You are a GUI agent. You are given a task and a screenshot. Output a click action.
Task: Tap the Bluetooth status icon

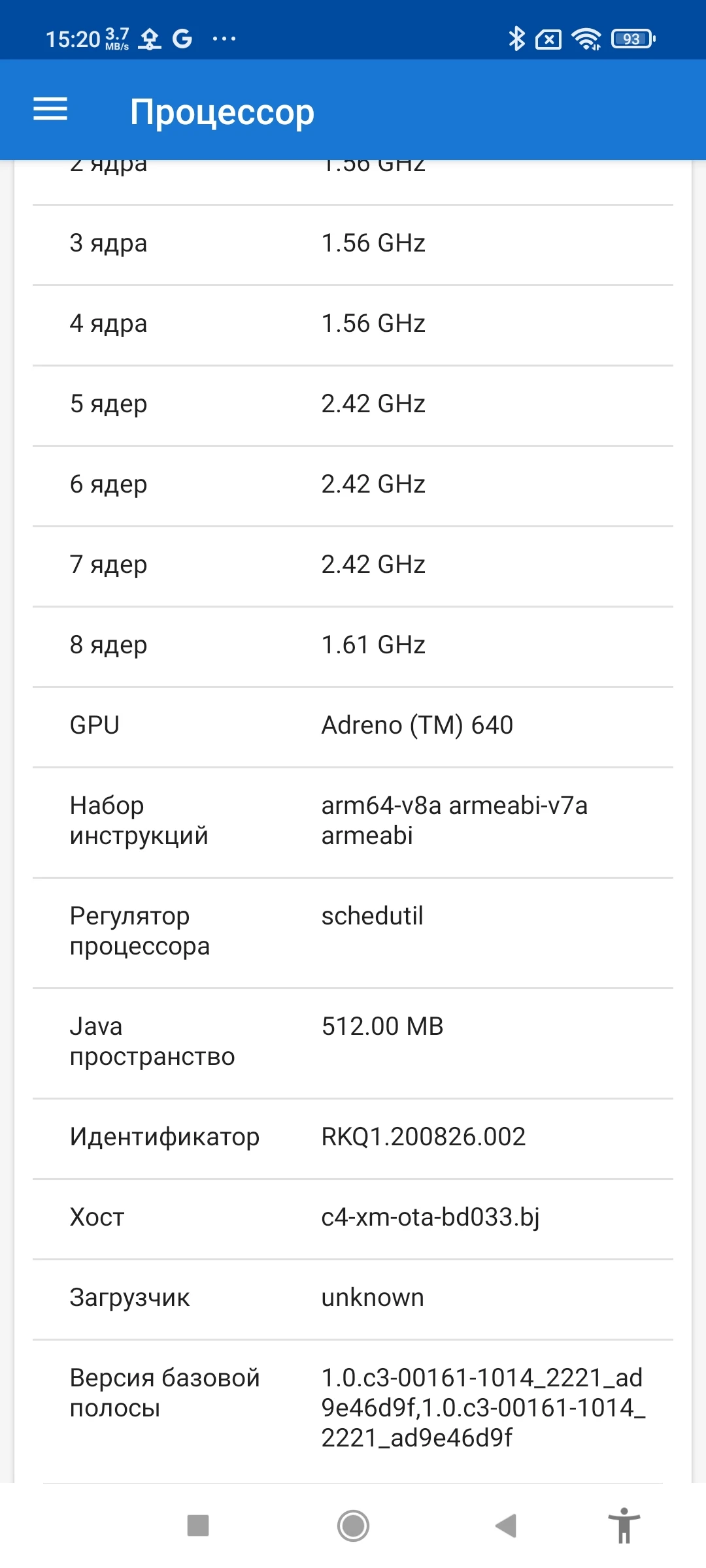516,39
